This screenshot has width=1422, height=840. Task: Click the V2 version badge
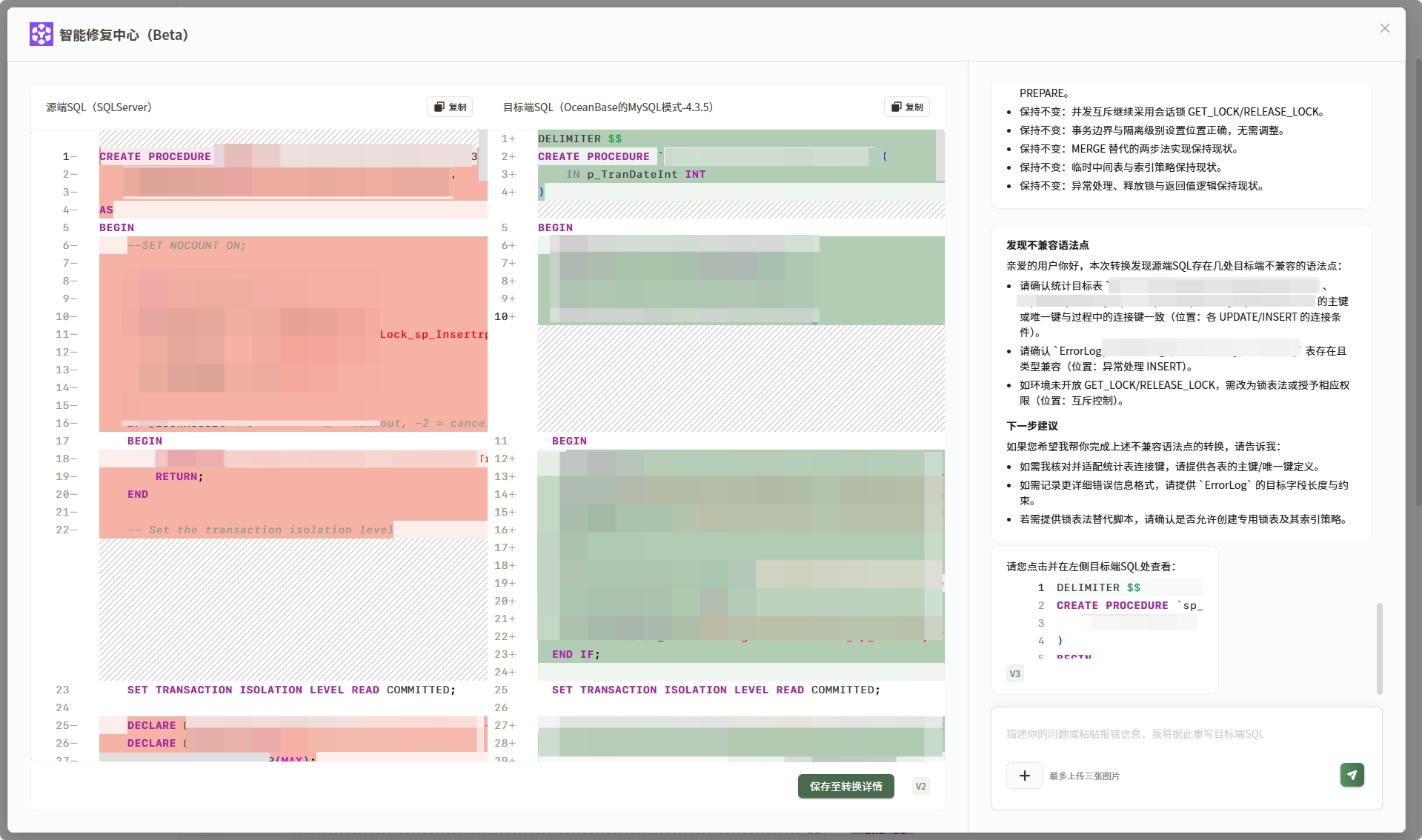pyautogui.click(x=920, y=786)
